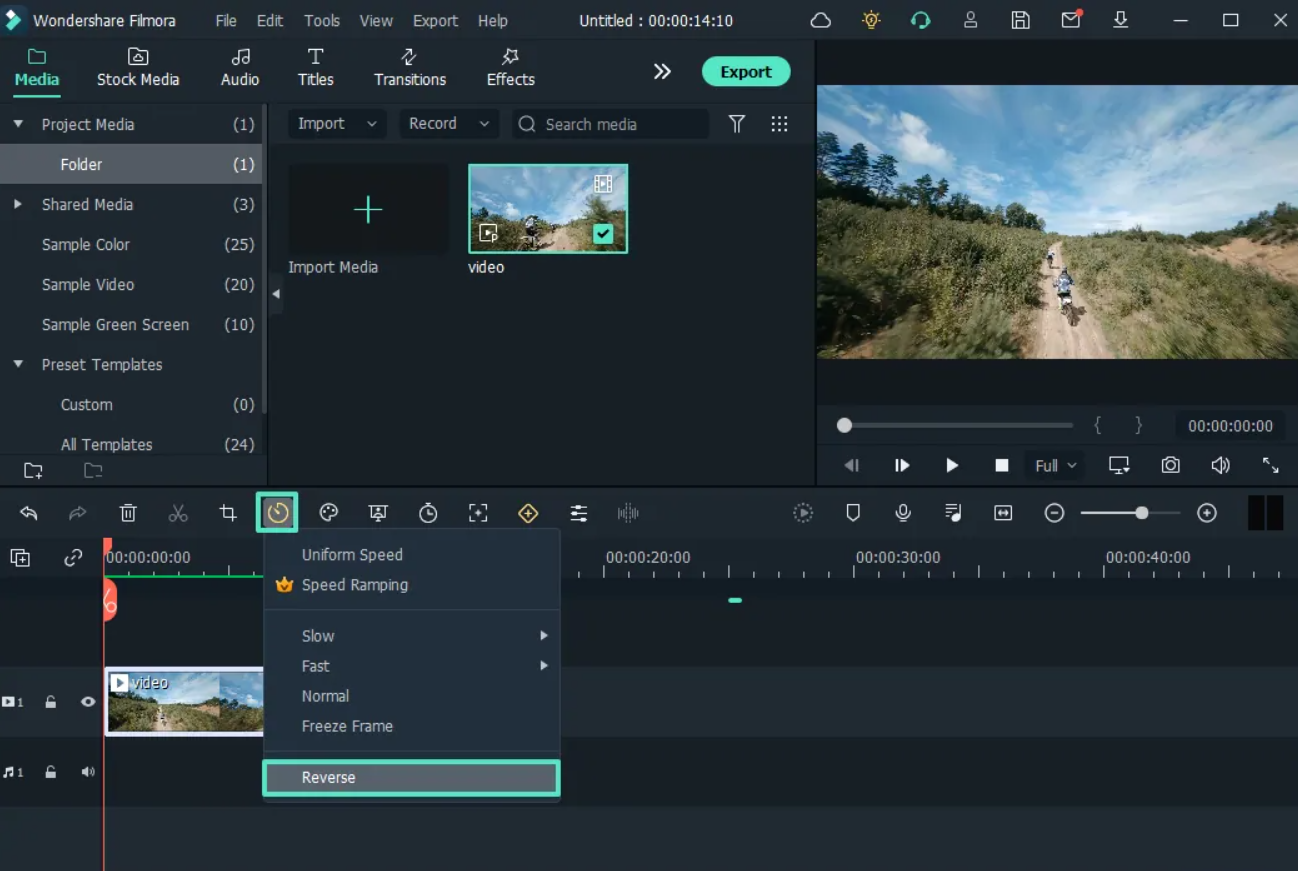The image size is (1298, 871).
Task: Mute audio track 1 speaker icon
Action: click(88, 772)
